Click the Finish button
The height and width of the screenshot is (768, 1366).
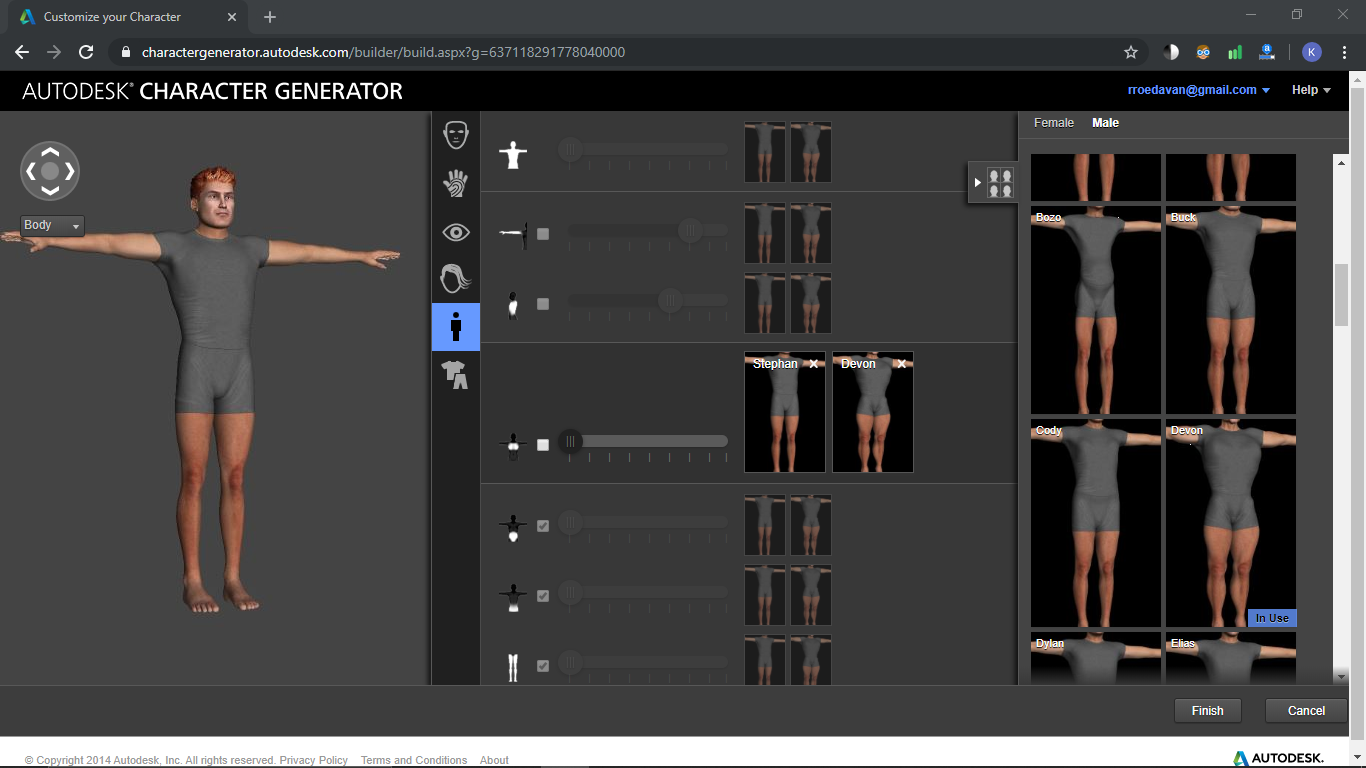coord(1208,710)
